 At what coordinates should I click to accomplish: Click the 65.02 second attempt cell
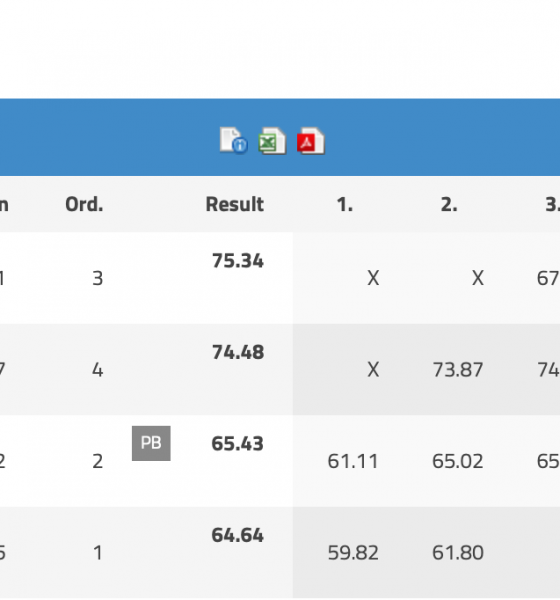coord(458,461)
